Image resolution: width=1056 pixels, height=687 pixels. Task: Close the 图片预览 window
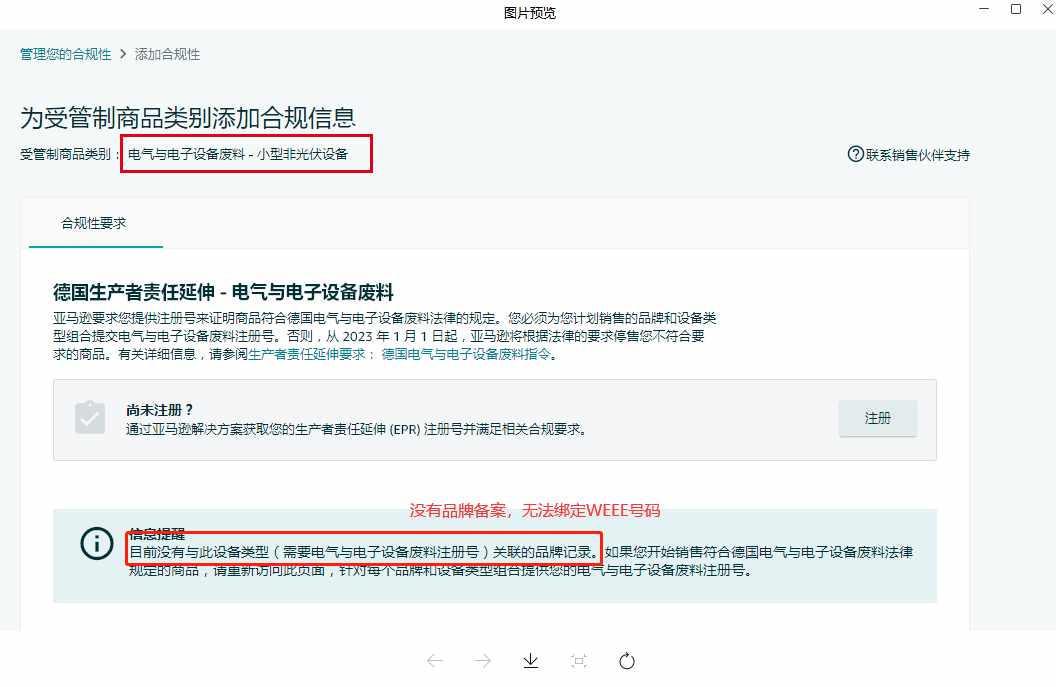point(1048,9)
